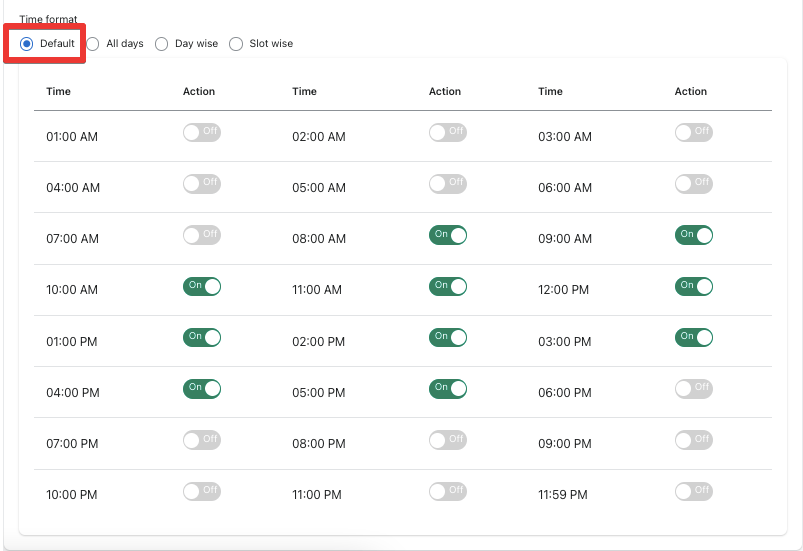The height and width of the screenshot is (551, 803).
Task: Toggle on the 10:00 PM slot
Action: coord(201,492)
